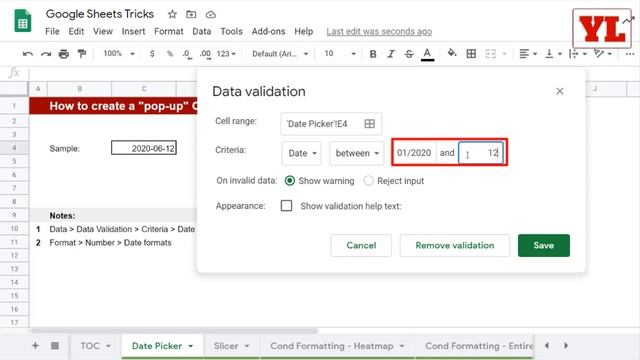The width and height of the screenshot is (640, 360).
Task: Add a new sheet with plus icon
Action: 35,346
